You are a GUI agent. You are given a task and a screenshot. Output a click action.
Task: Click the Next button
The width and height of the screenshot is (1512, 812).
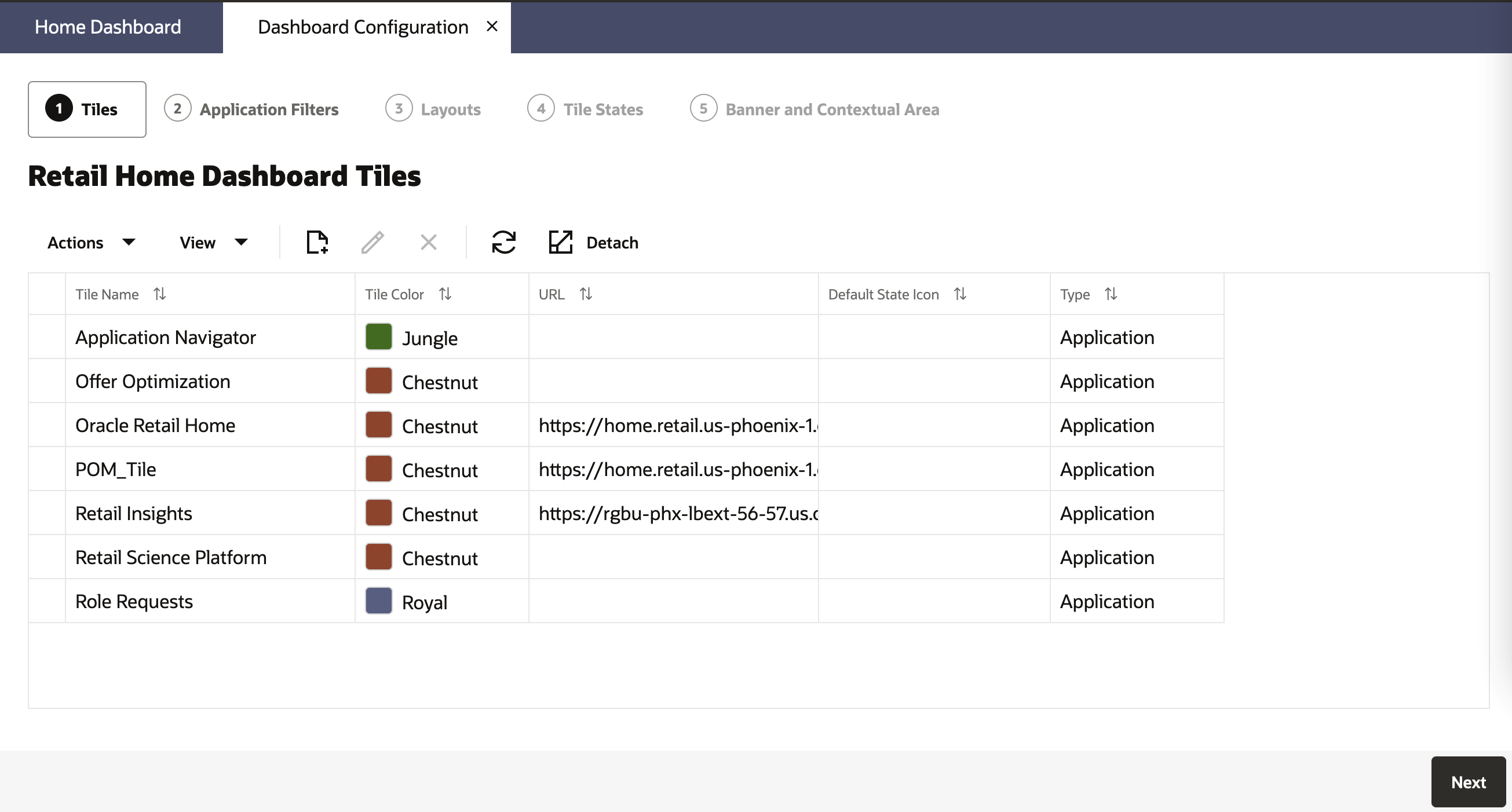tap(1467, 781)
